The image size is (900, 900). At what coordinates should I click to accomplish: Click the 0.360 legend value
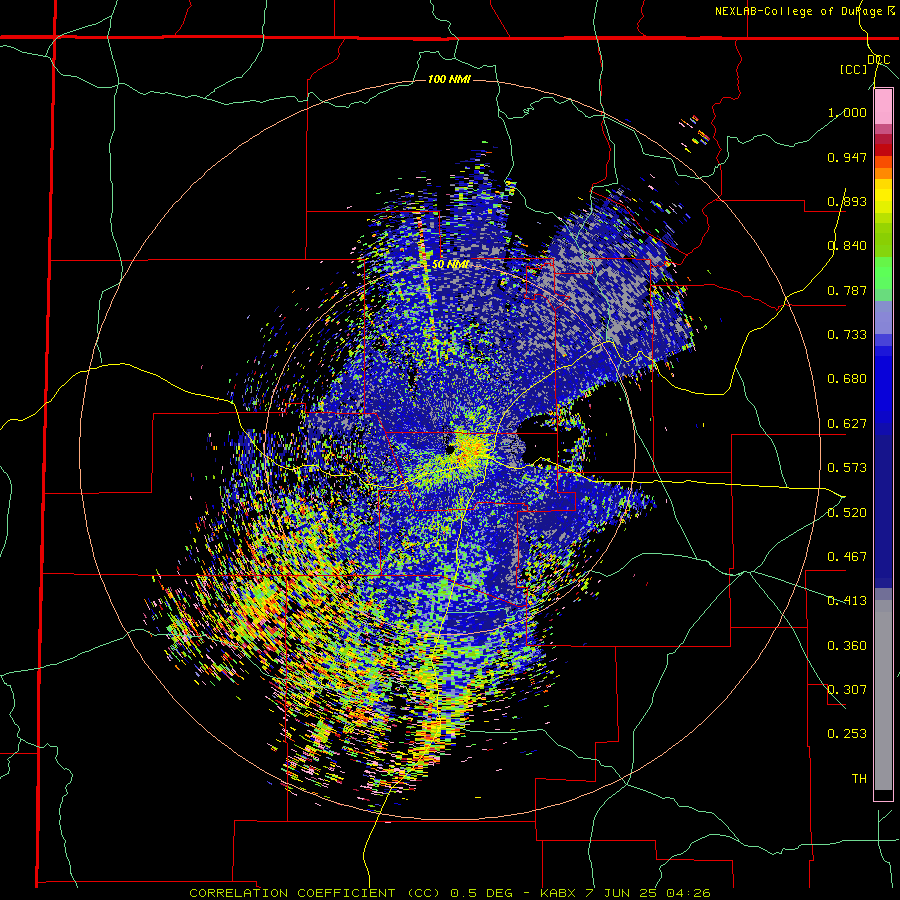tap(847, 646)
